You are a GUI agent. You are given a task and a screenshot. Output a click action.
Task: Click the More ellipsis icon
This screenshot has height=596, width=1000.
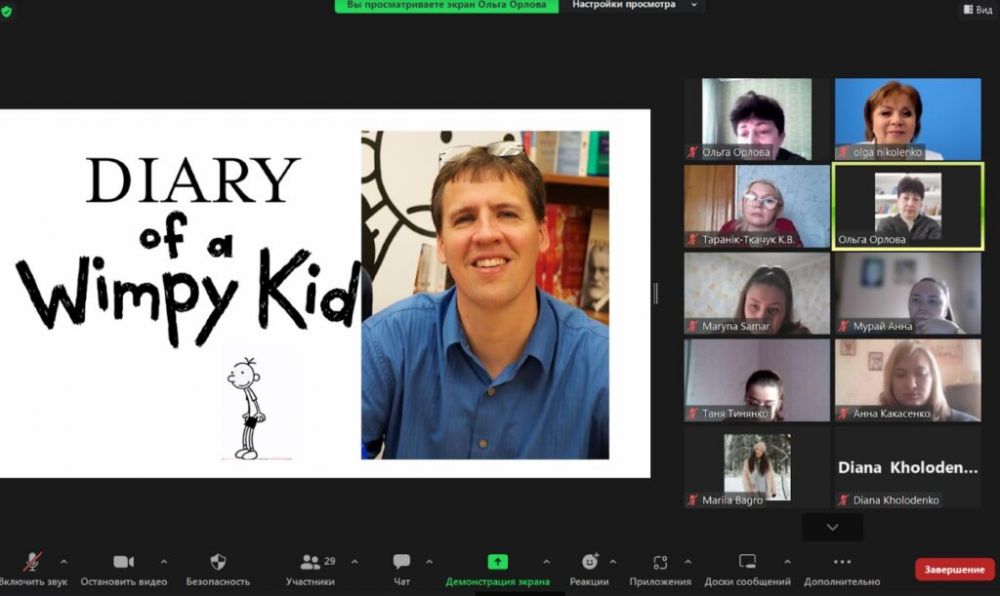[x=842, y=562]
